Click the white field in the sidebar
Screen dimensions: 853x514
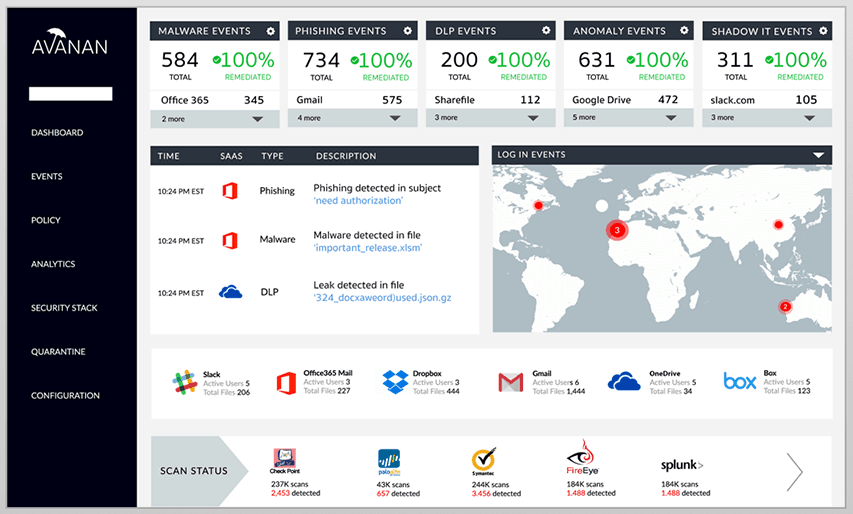pos(71,94)
